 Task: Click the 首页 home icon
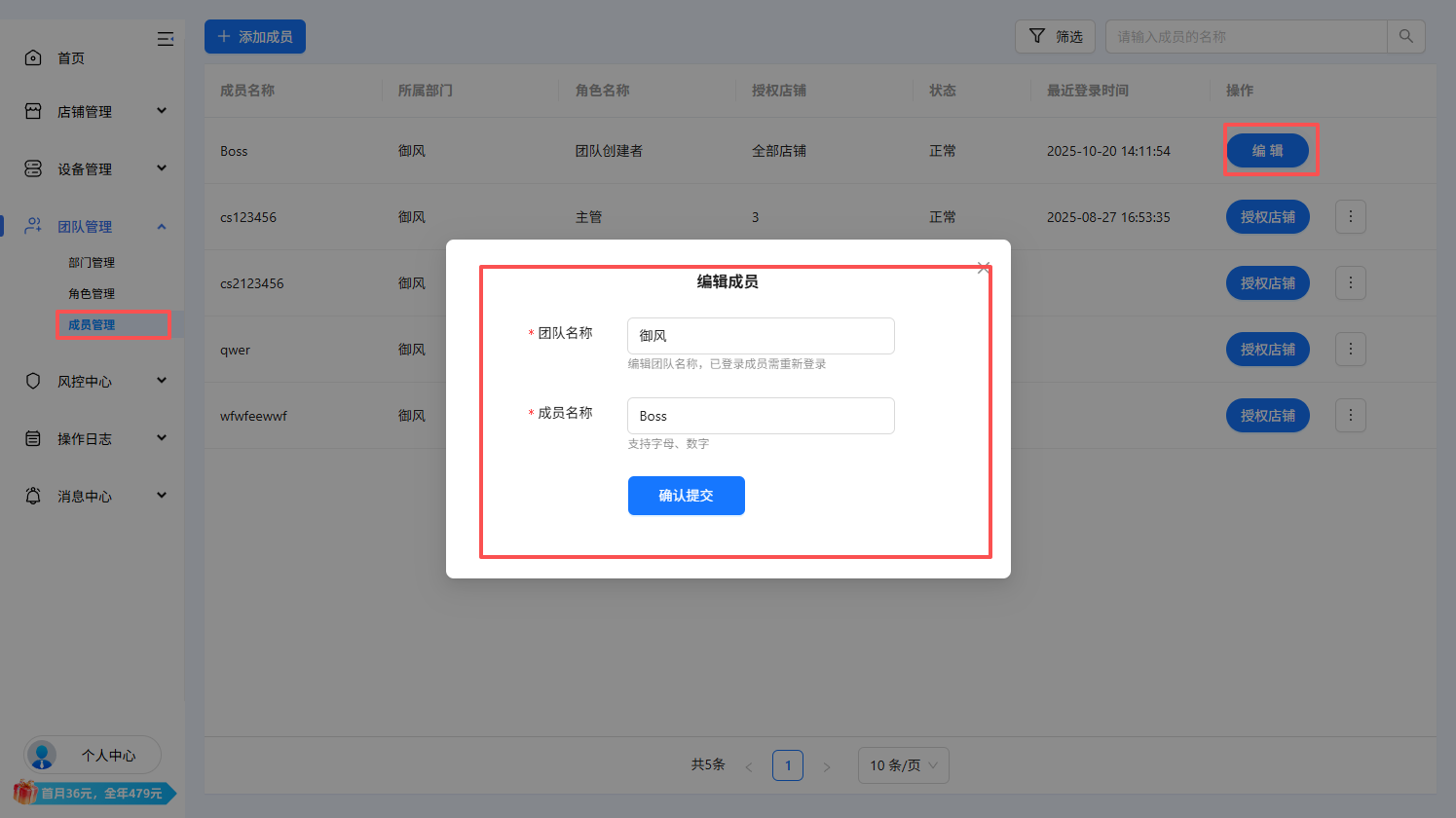32,57
